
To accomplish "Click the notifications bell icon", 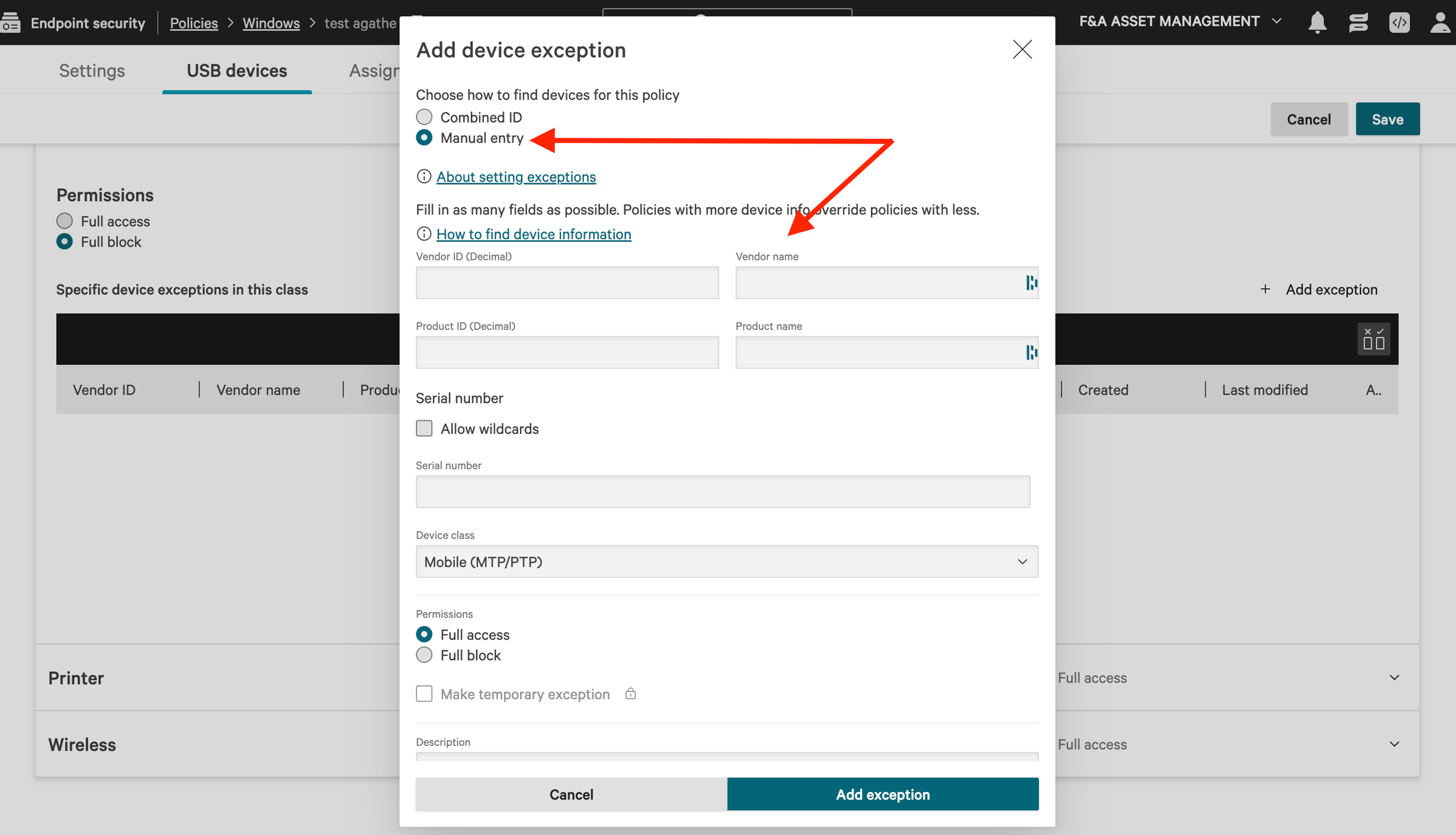I will pyautogui.click(x=1317, y=22).
